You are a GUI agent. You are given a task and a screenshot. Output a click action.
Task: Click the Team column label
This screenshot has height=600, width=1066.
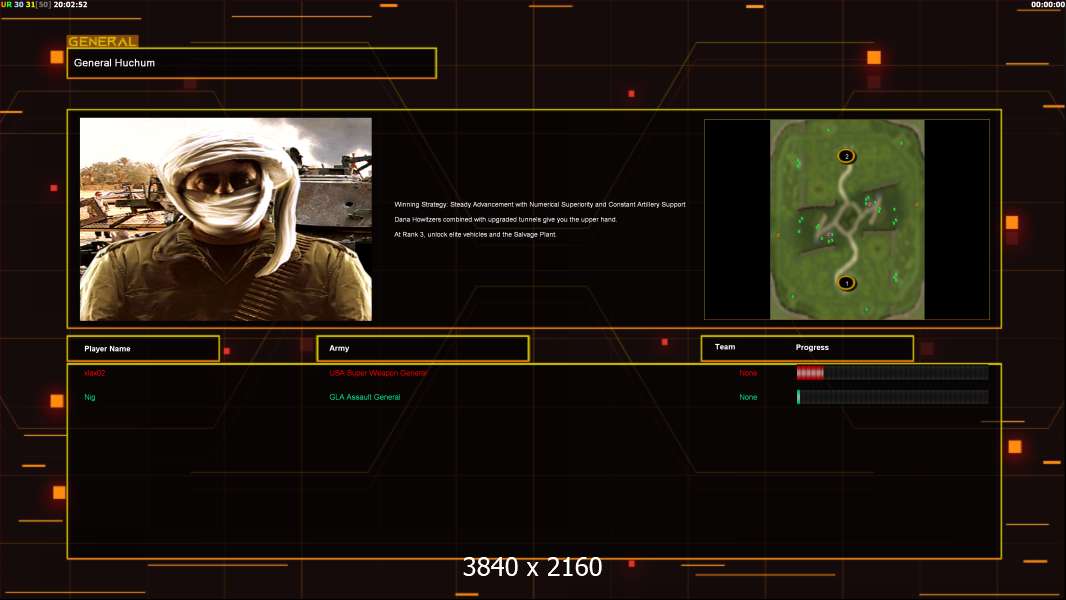(x=725, y=347)
